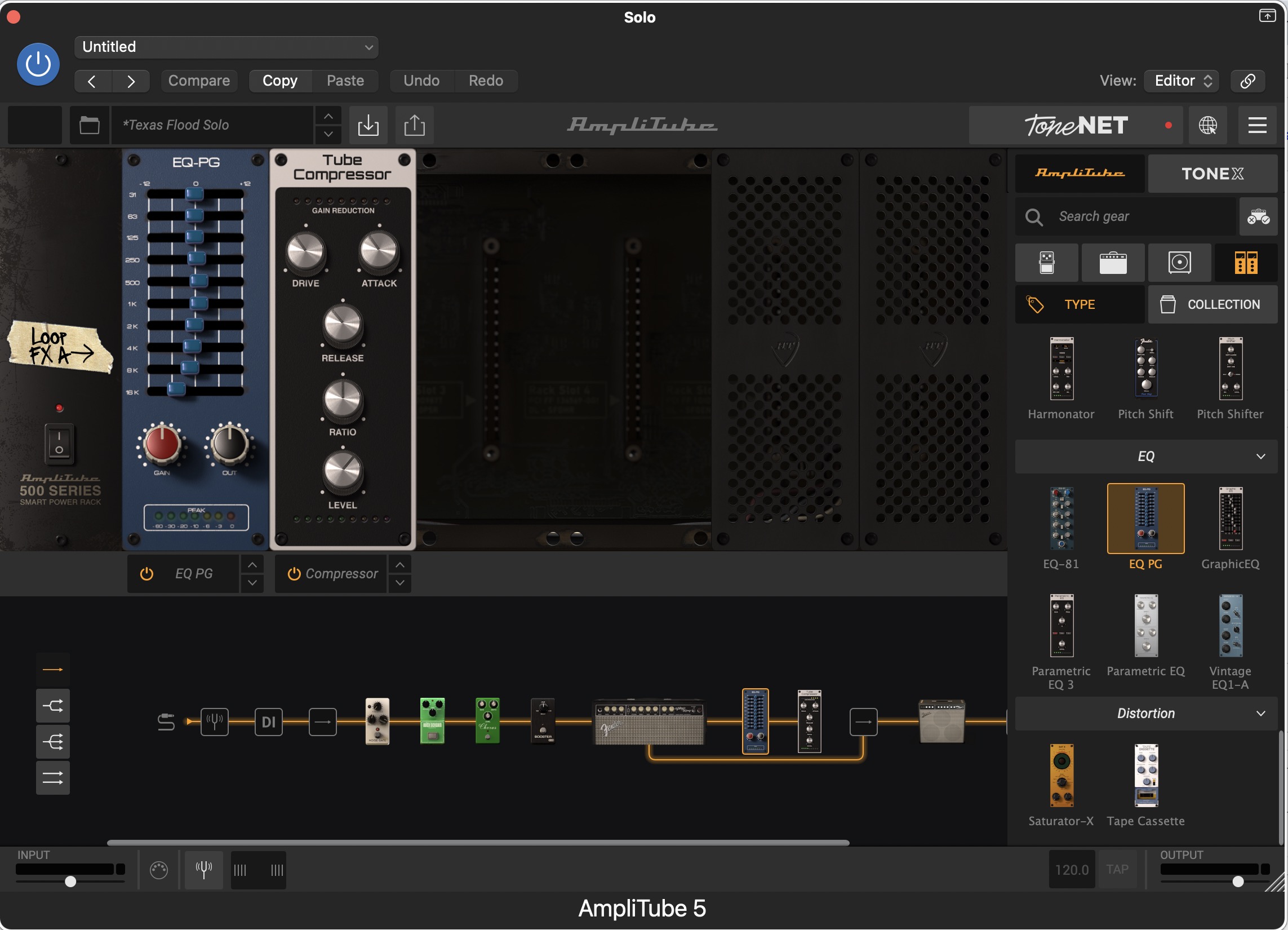Toggle the Compressor slot power

[x=294, y=574]
